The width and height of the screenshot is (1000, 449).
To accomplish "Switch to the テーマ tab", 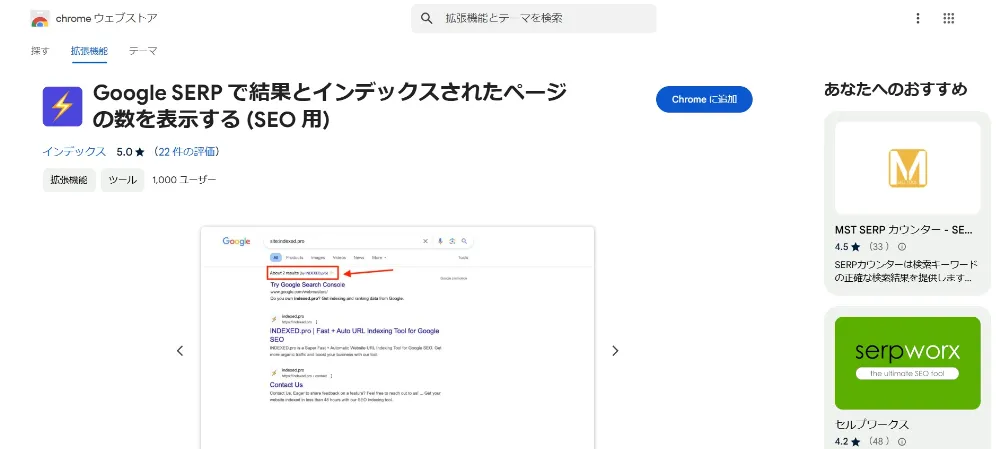I will [x=143, y=51].
